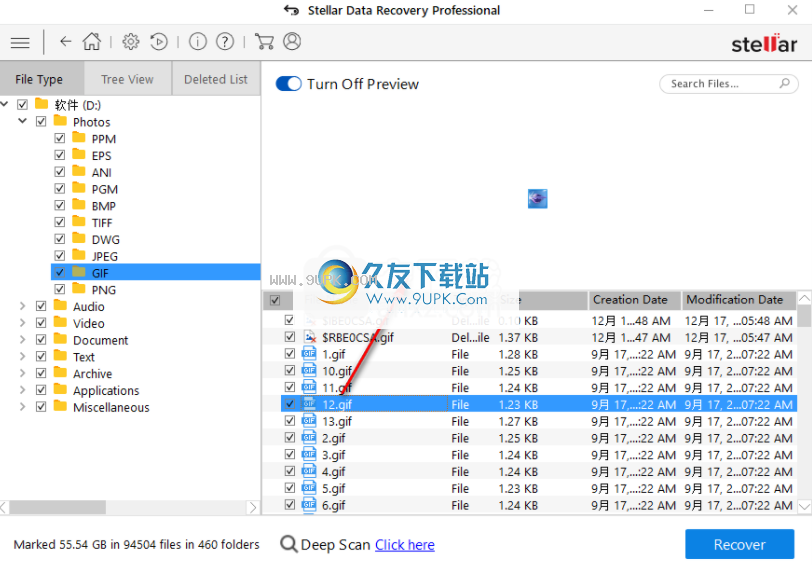
Task: Select the ANI folder
Action: 102,172
